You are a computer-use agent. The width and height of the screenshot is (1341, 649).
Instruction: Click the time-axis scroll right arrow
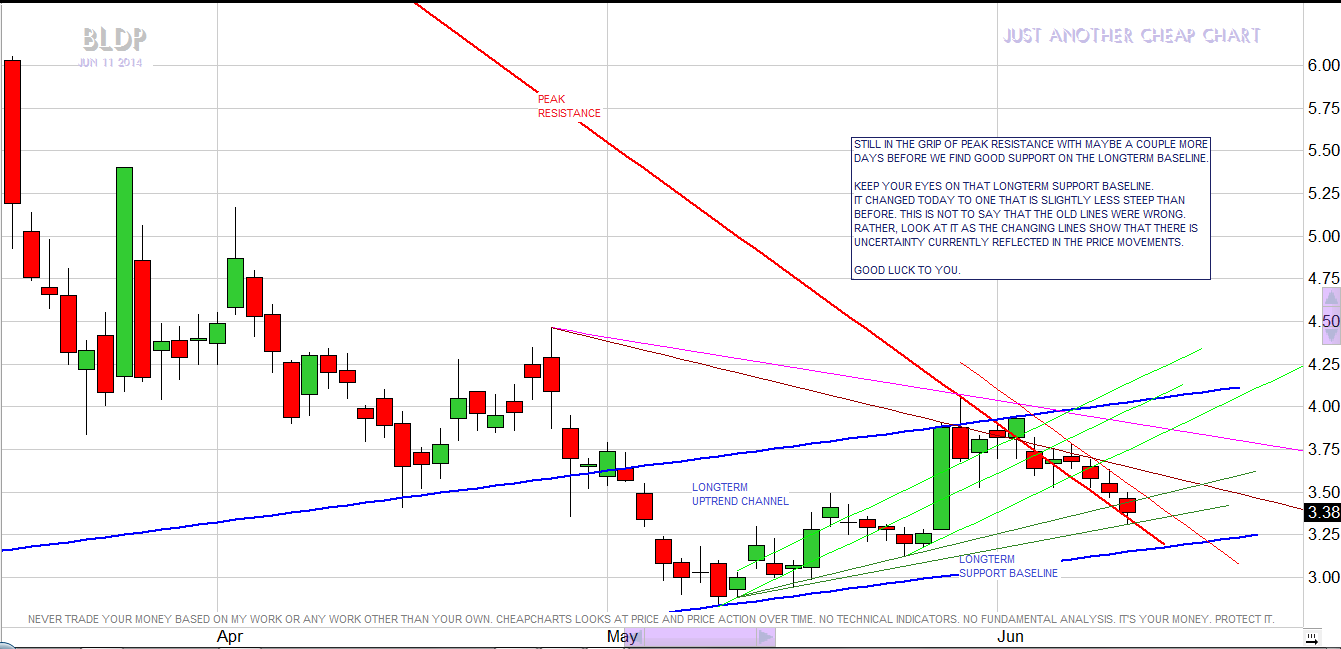(764, 637)
